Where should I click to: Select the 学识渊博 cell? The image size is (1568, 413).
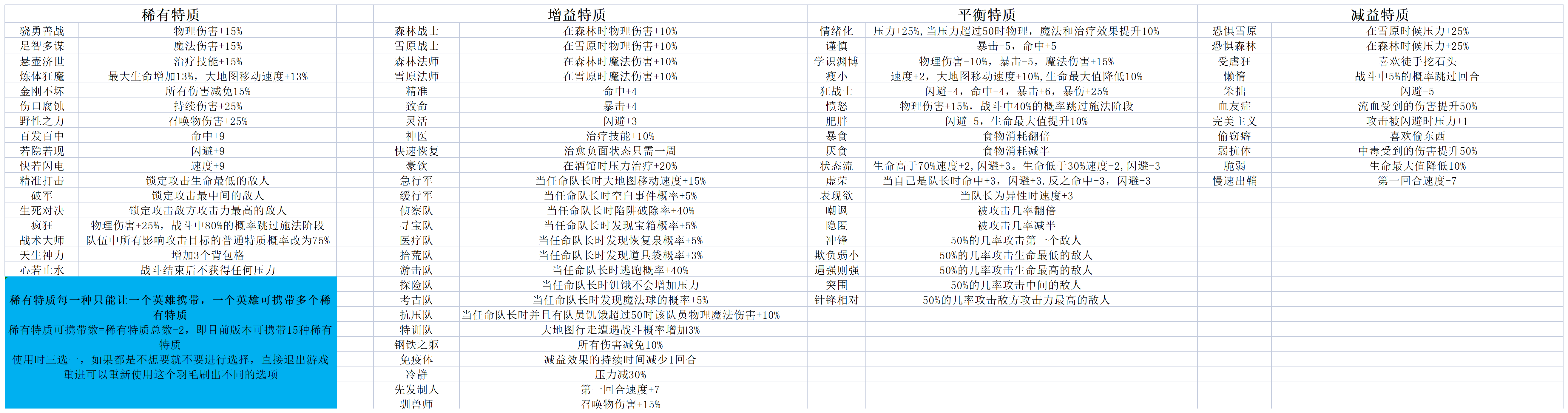point(836,61)
